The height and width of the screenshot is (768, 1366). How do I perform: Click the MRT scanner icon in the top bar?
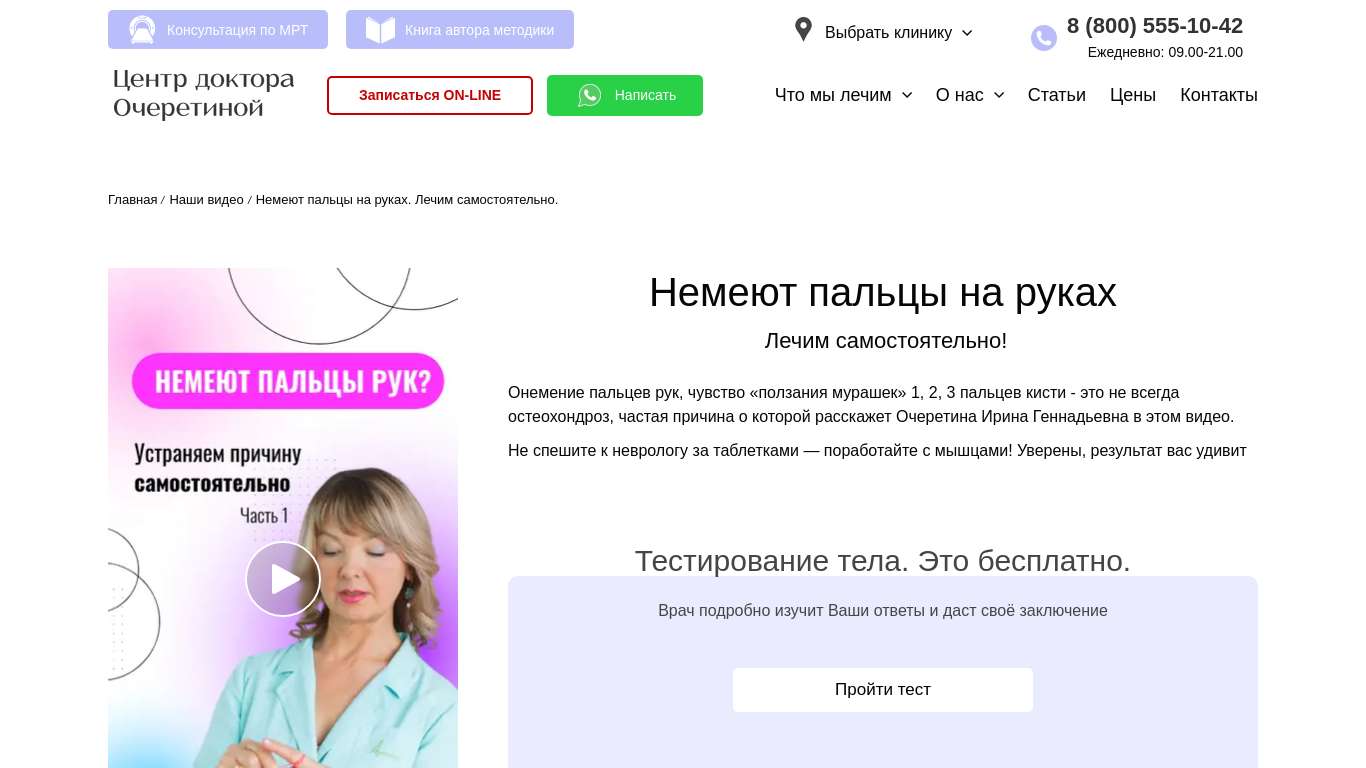[x=142, y=30]
